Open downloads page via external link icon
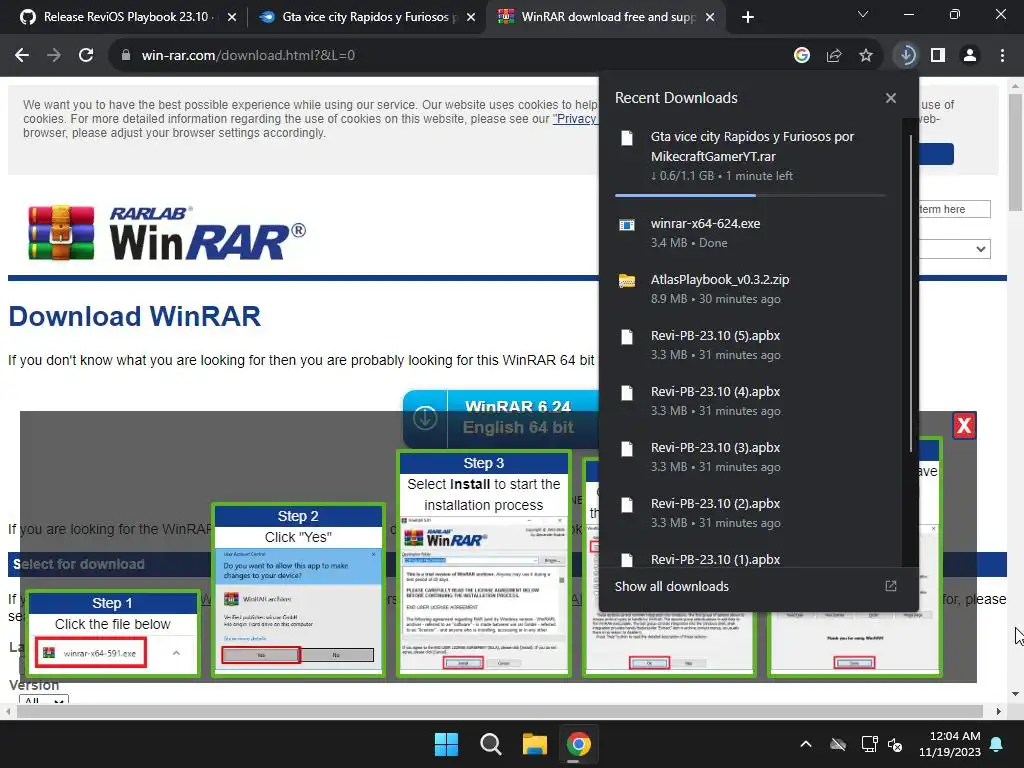The width and height of the screenshot is (1024, 768). (891, 586)
